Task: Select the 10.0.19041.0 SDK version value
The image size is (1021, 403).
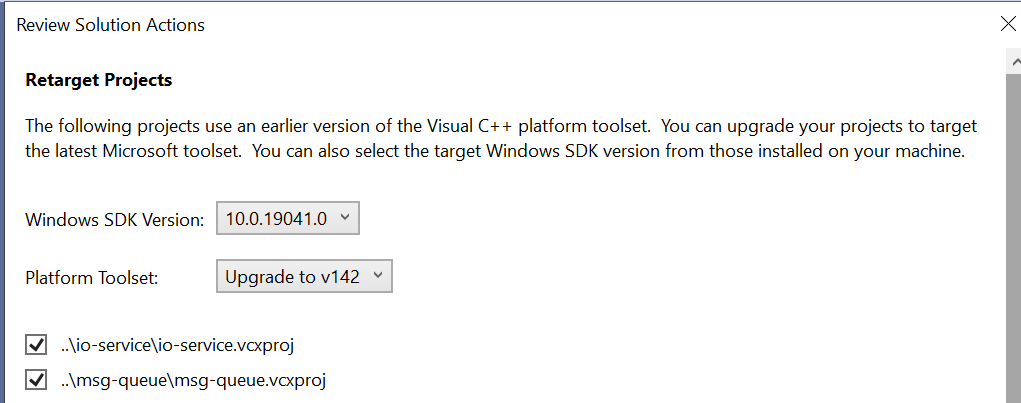Action: (x=275, y=218)
